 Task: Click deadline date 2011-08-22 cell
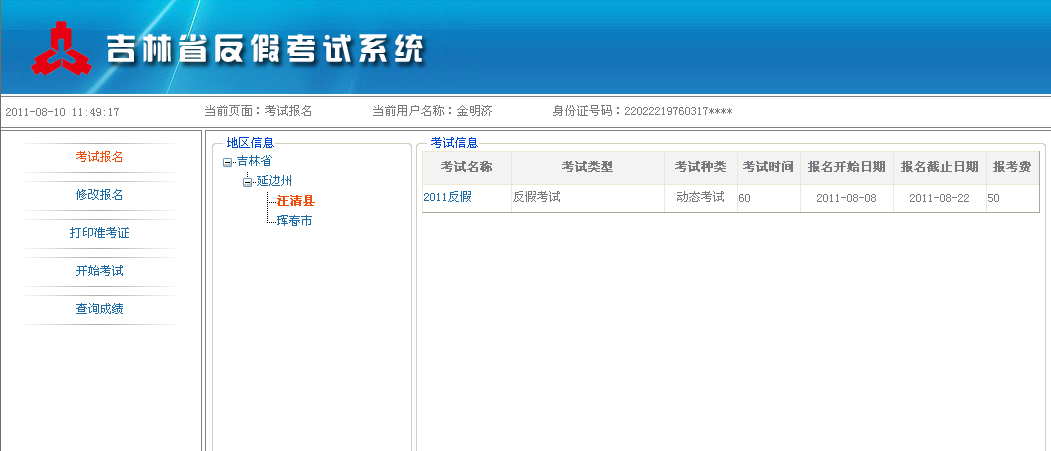point(940,198)
